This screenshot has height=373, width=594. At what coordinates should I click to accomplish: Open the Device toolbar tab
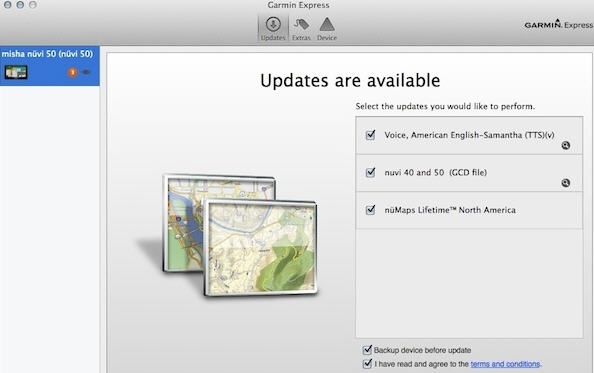point(327,29)
